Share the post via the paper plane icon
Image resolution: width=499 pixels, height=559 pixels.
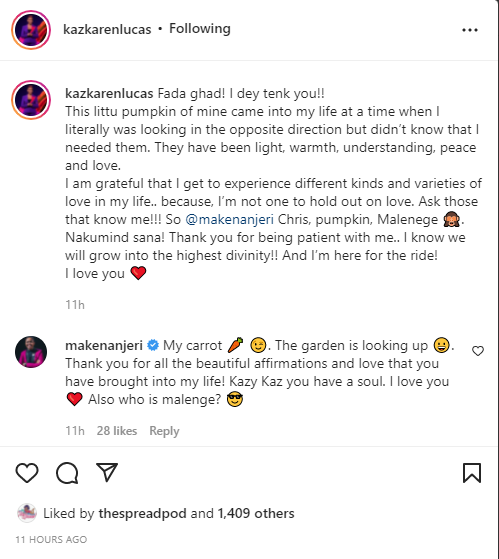[107, 472]
